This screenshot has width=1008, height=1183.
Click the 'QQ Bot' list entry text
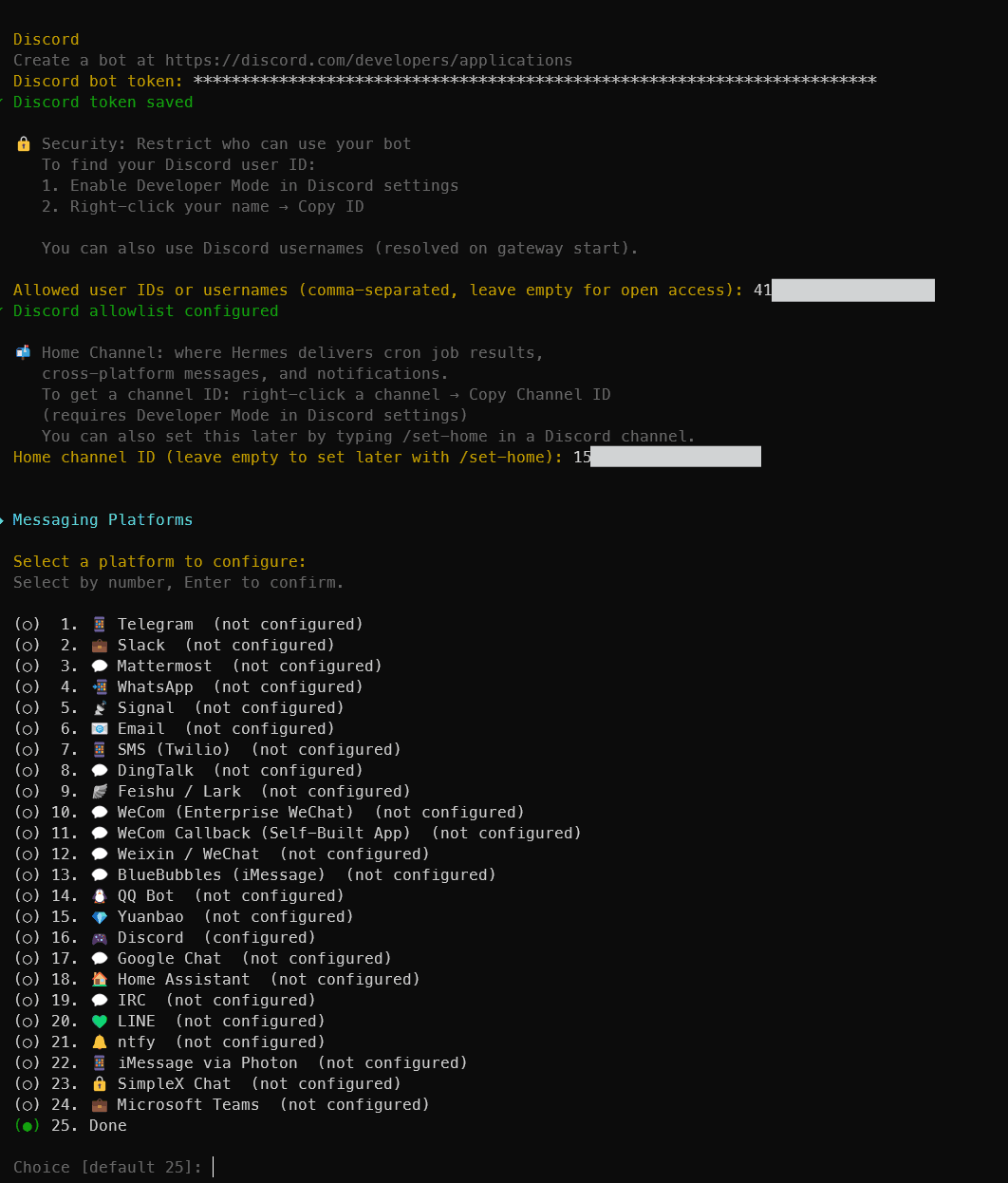click(x=145, y=896)
